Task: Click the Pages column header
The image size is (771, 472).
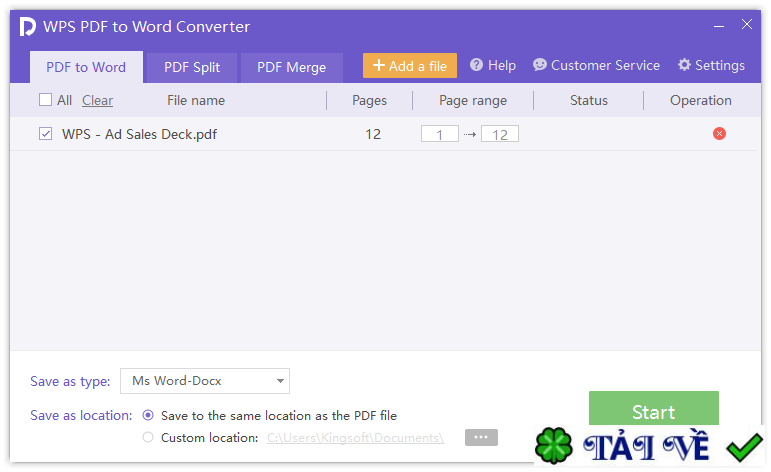Action: (x=369, y=100)
